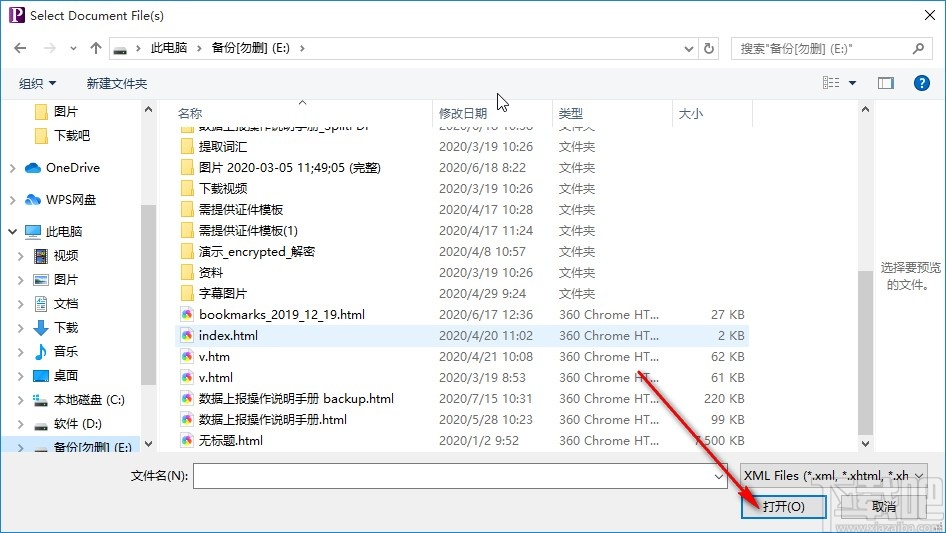The width and height of the screenshot is (946, 533).
Task: Expand the WPS网盘 tree node
Action: (13, 200)
